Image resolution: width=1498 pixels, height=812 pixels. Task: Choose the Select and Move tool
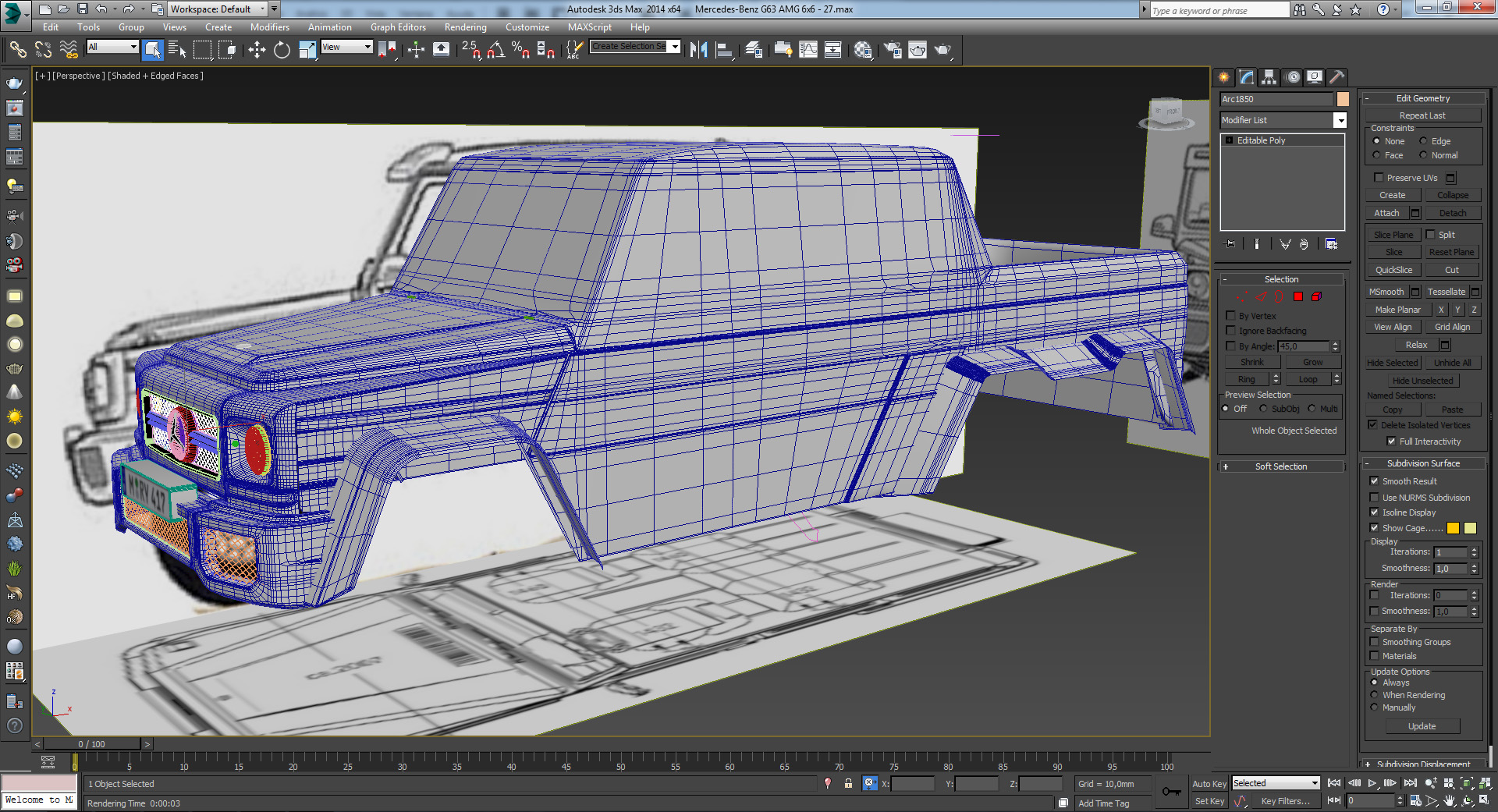[257, 50]
